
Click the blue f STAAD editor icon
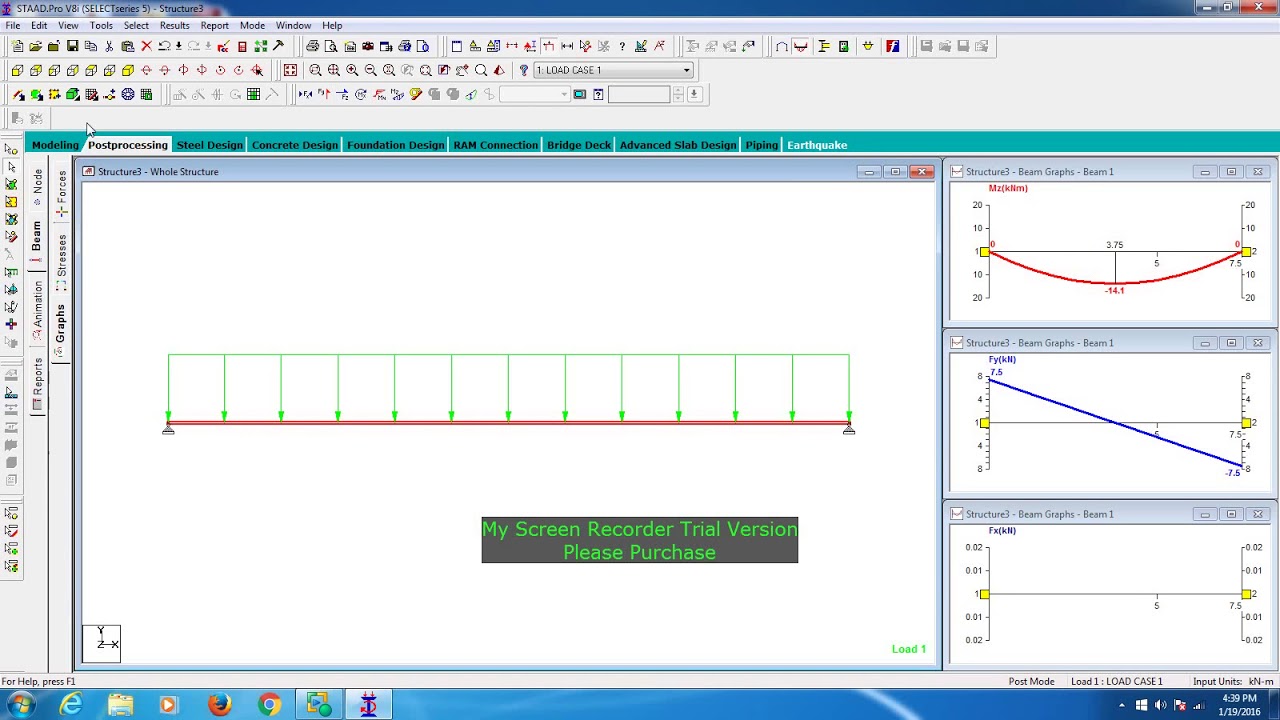893,46
